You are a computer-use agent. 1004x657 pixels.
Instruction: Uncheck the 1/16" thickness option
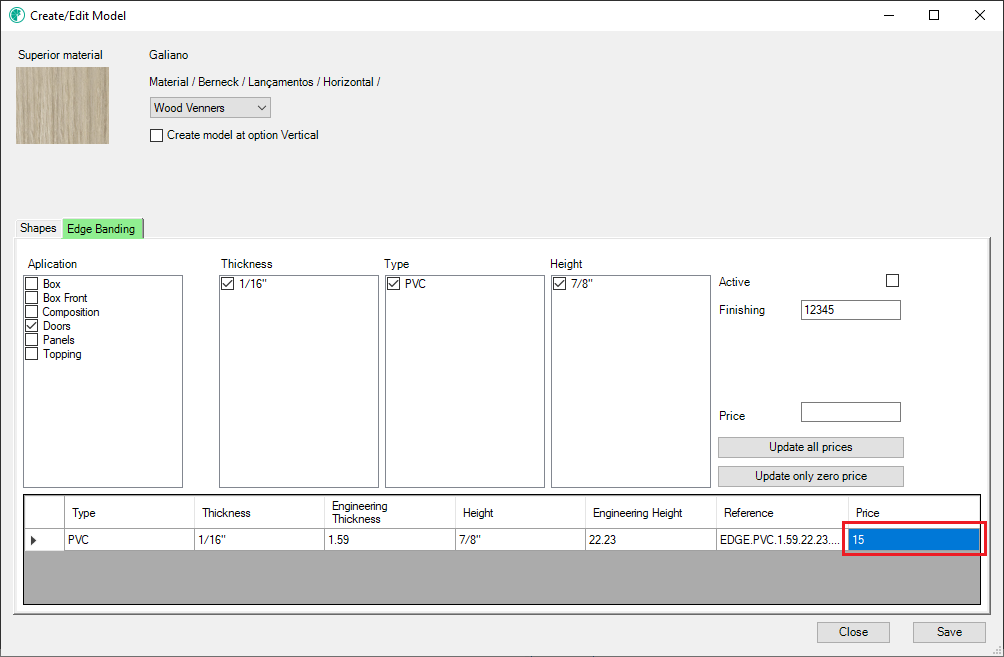point(228,285)
